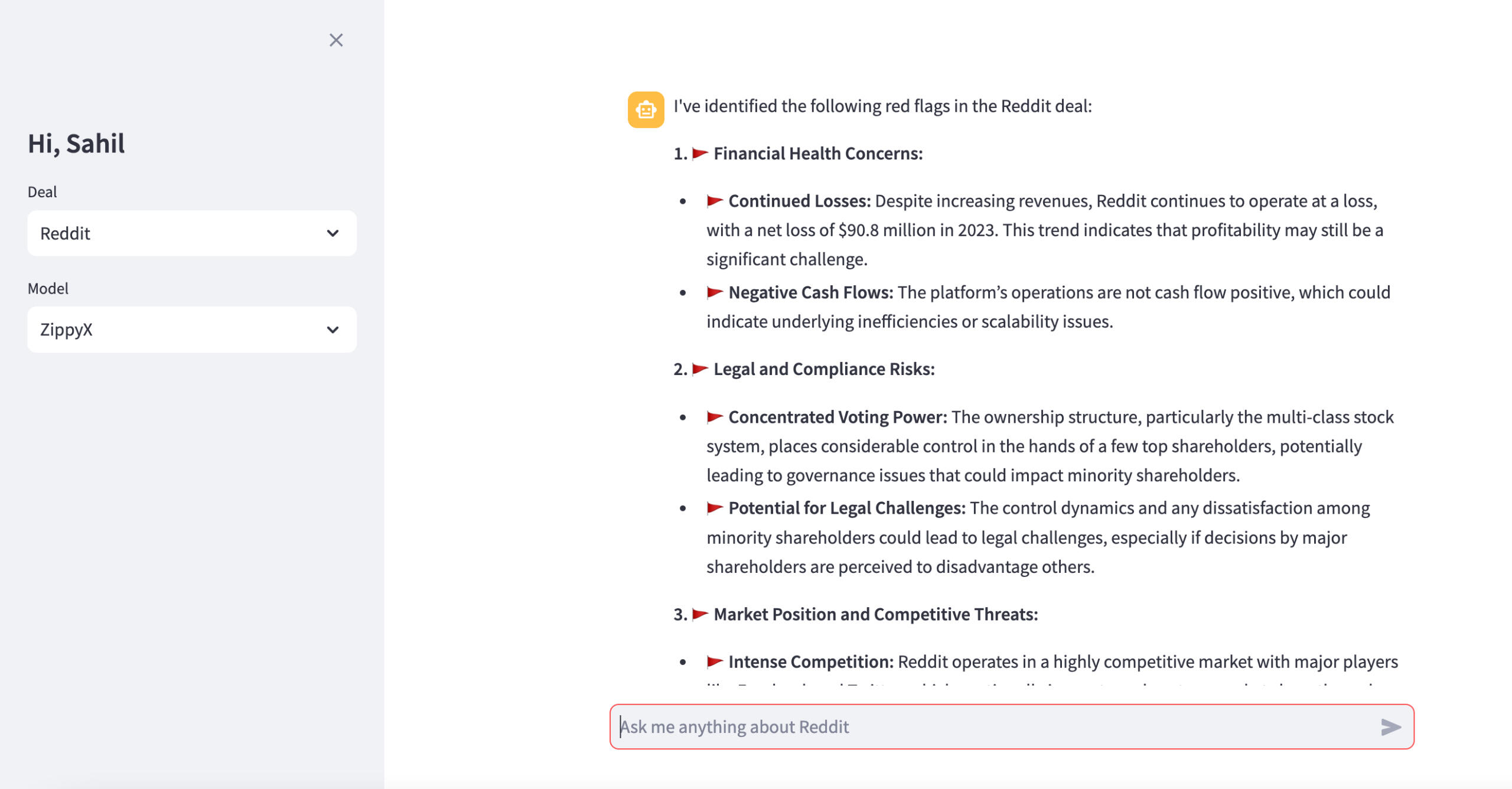The height and width of the screenshot is (789, 1512).
Task: Click red flag before Concentrated Voting Power
Action: click(715, 418)
